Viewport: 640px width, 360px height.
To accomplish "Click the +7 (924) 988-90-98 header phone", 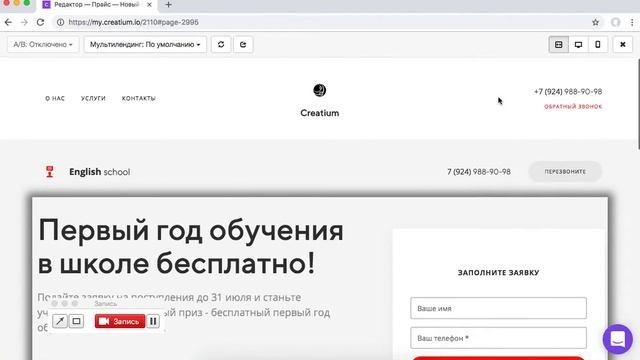I will click(x=568, y=92).
